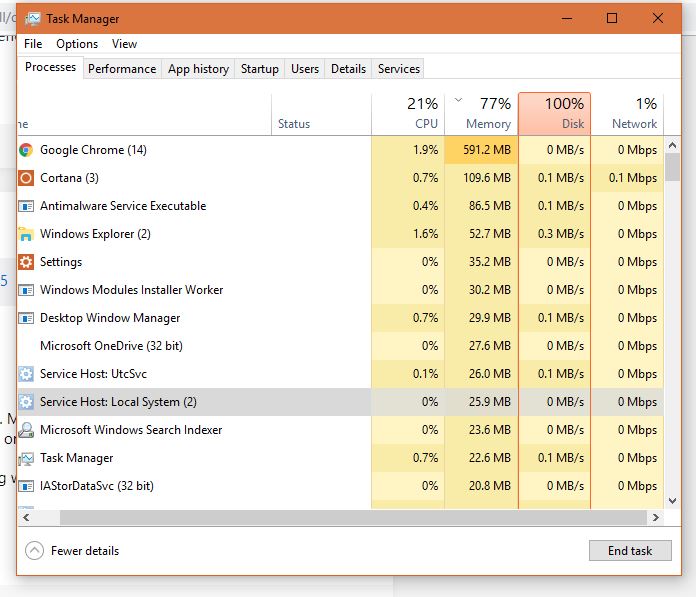The height and width of the screenshot is (597, 696).
Task: Click the horizontal scrollbar right arrow
Action: click(x=655, y=518)
